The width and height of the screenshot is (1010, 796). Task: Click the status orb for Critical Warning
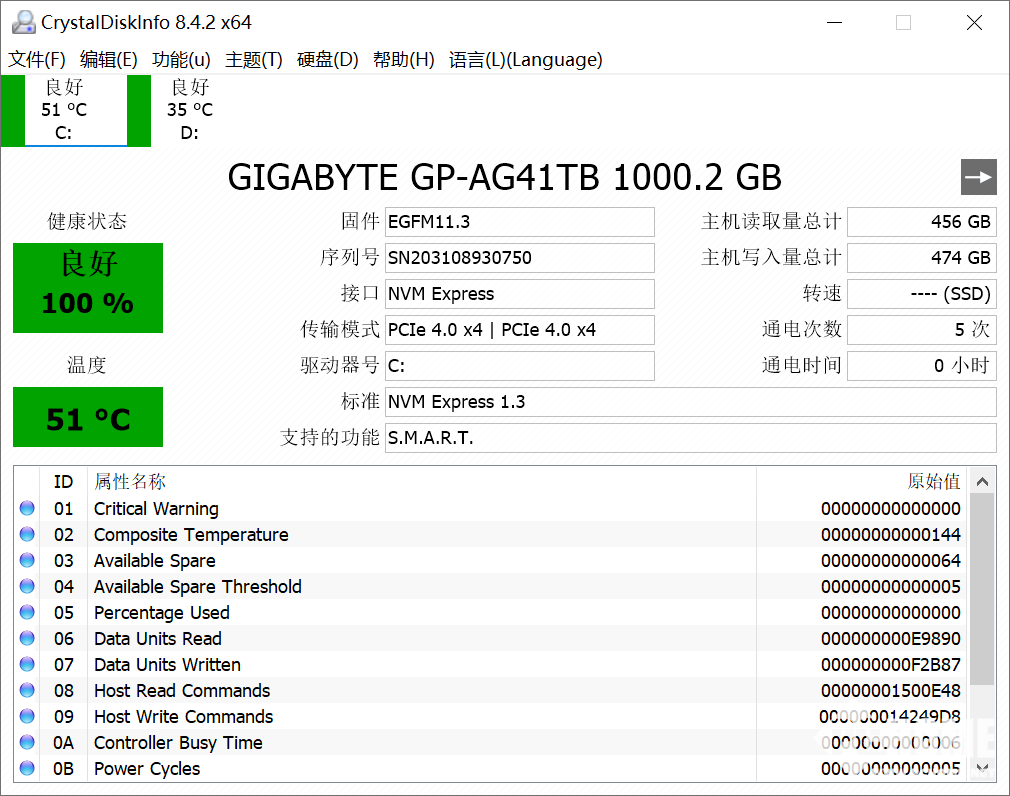click(x=27, y=509)
